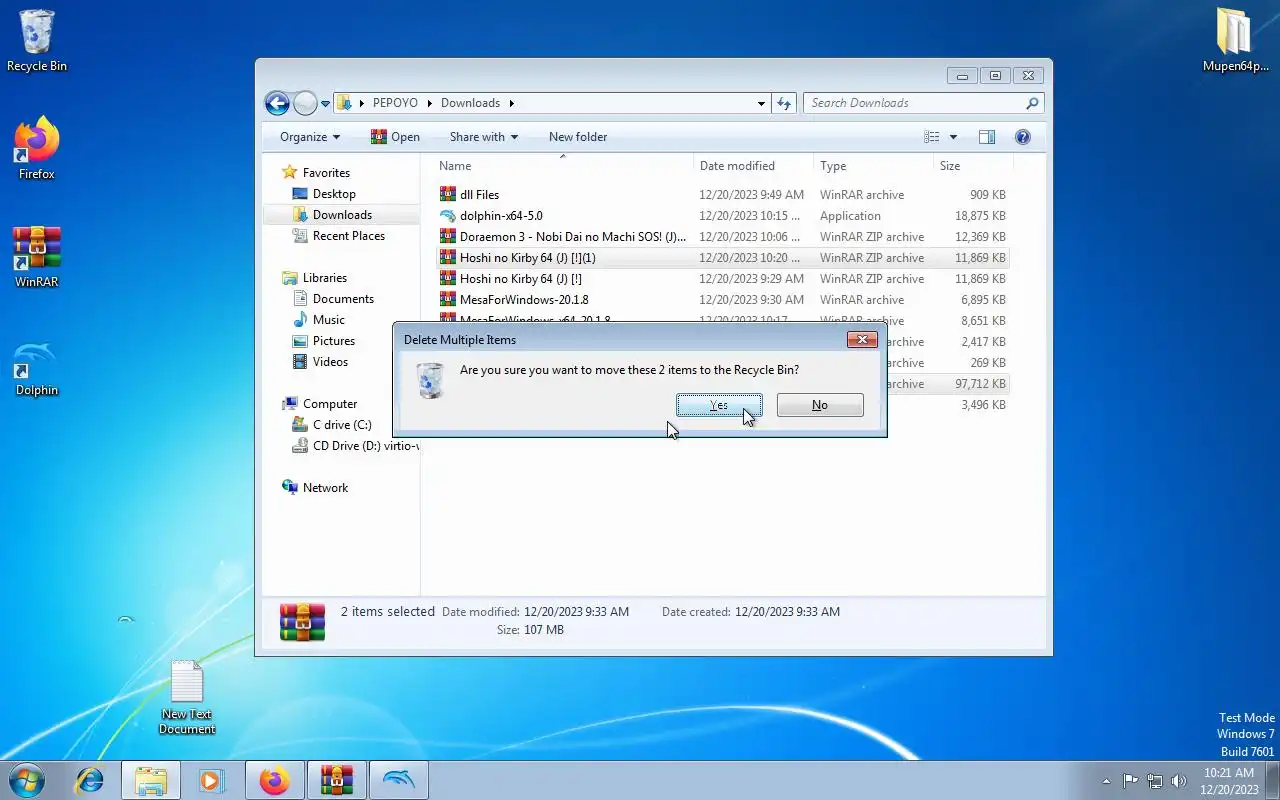
Task: Click the taskbar clock showing 10:21 AM
Action: click(1229, 781)
